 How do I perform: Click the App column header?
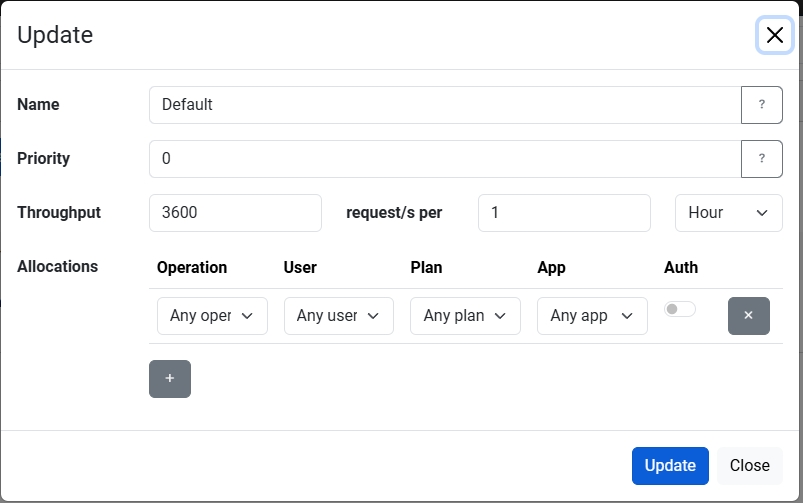551,267
